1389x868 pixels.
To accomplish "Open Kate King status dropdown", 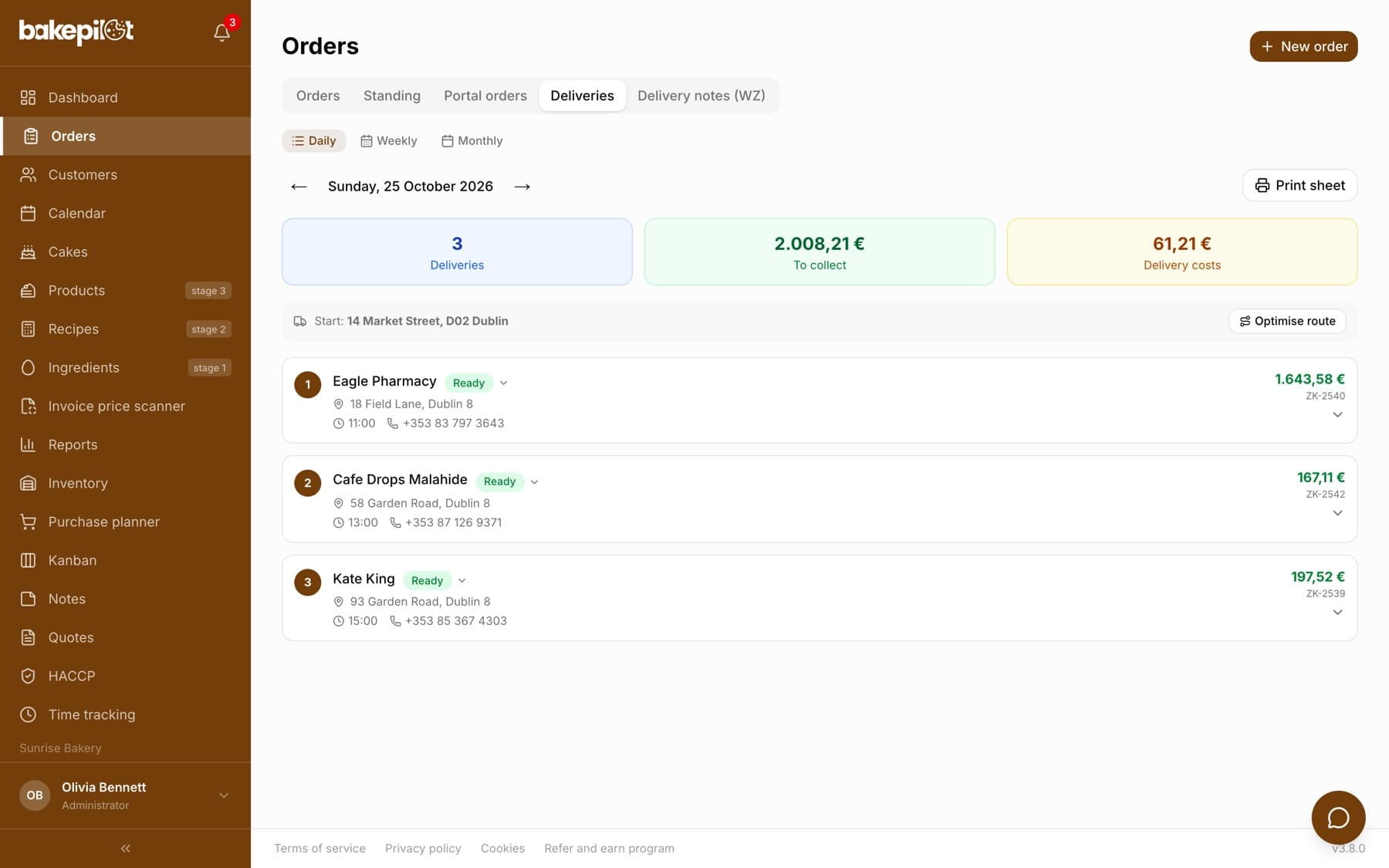I will pyautogui.click(x=461, y=580).
